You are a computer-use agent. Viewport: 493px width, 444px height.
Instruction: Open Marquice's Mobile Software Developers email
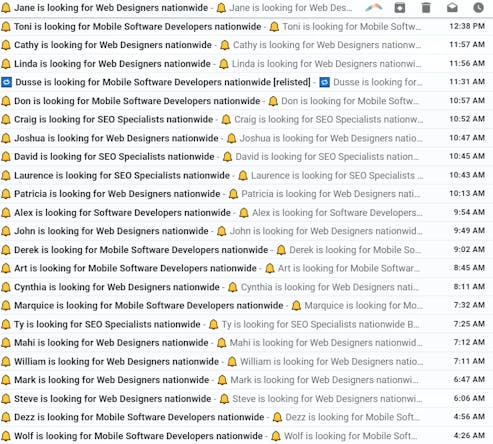(246, 305)
